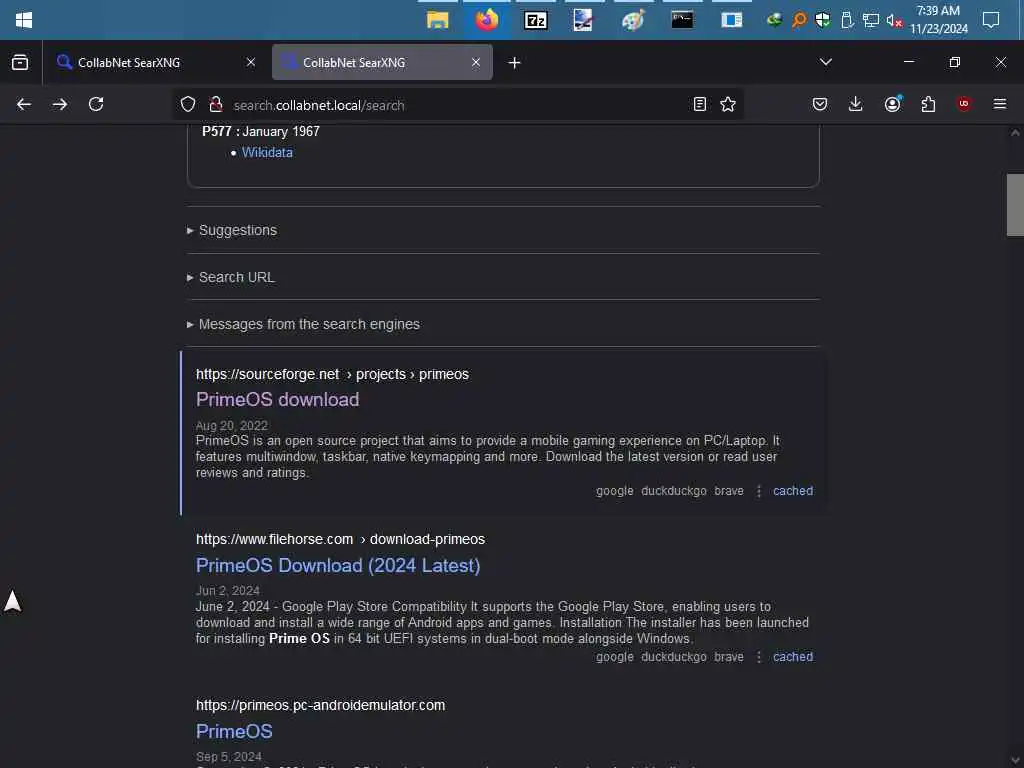Click the scrollbar down arrow
This screenshot has width=1024, height=768.
[1015, 761]
